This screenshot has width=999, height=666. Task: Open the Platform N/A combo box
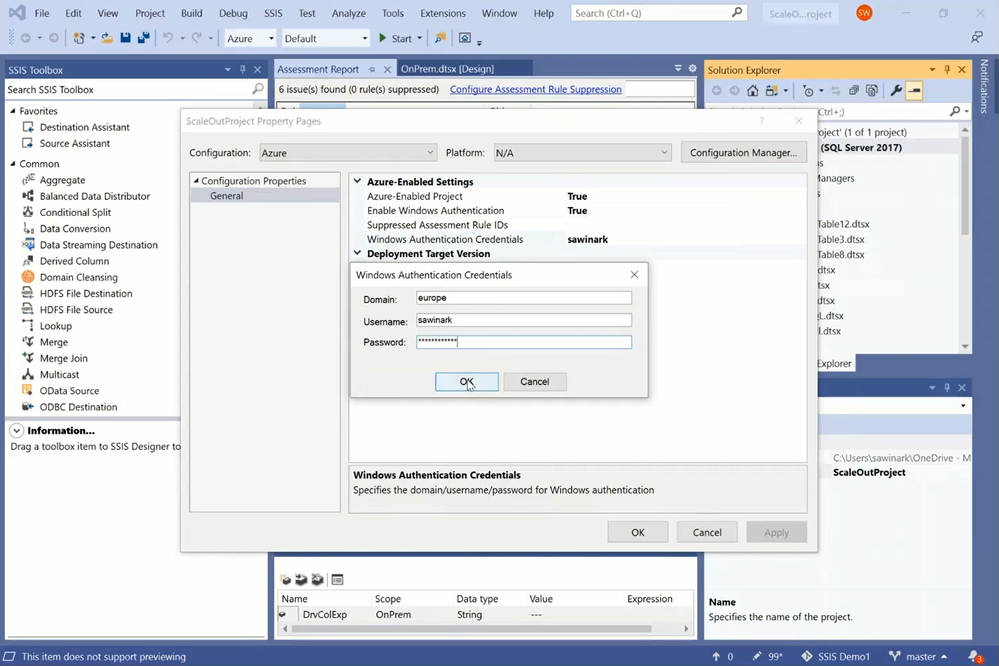582,153
